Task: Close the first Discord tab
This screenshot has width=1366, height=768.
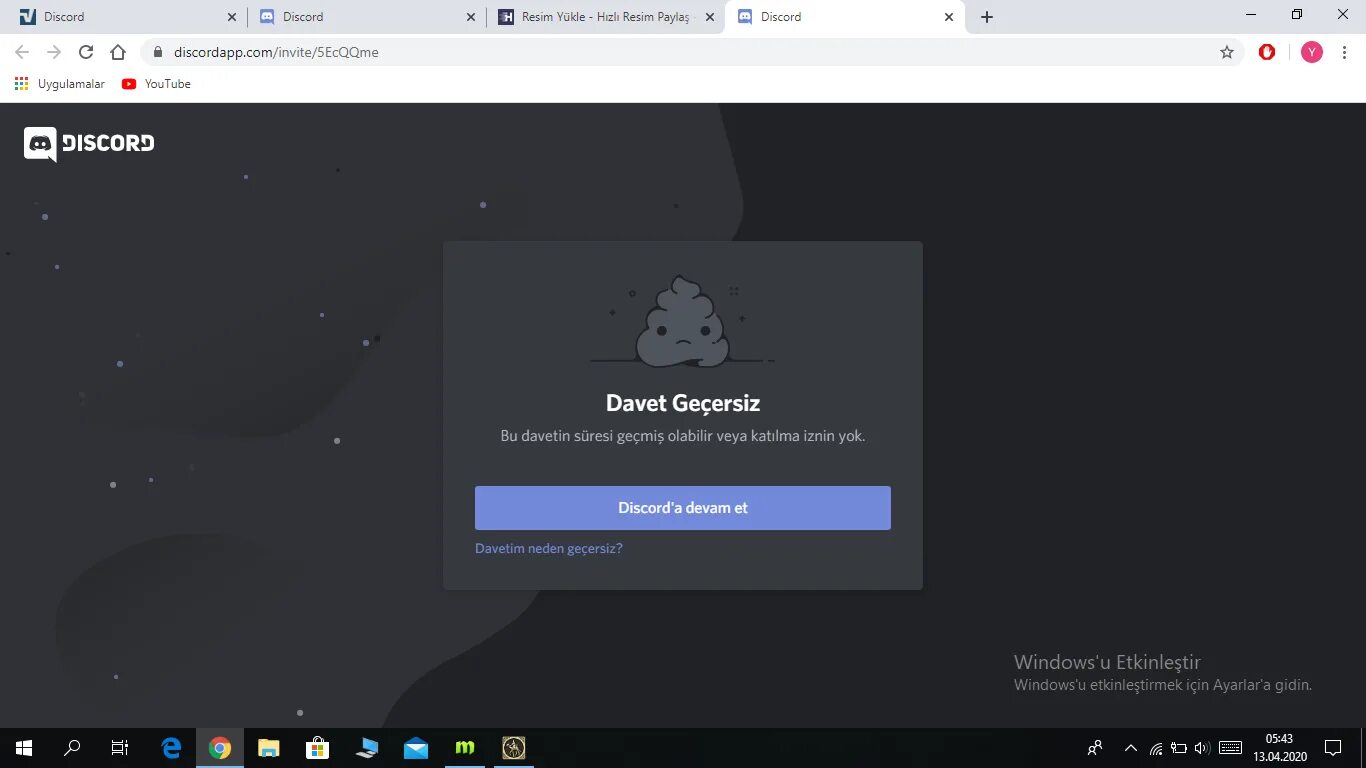Action: [x=232, y=17]
